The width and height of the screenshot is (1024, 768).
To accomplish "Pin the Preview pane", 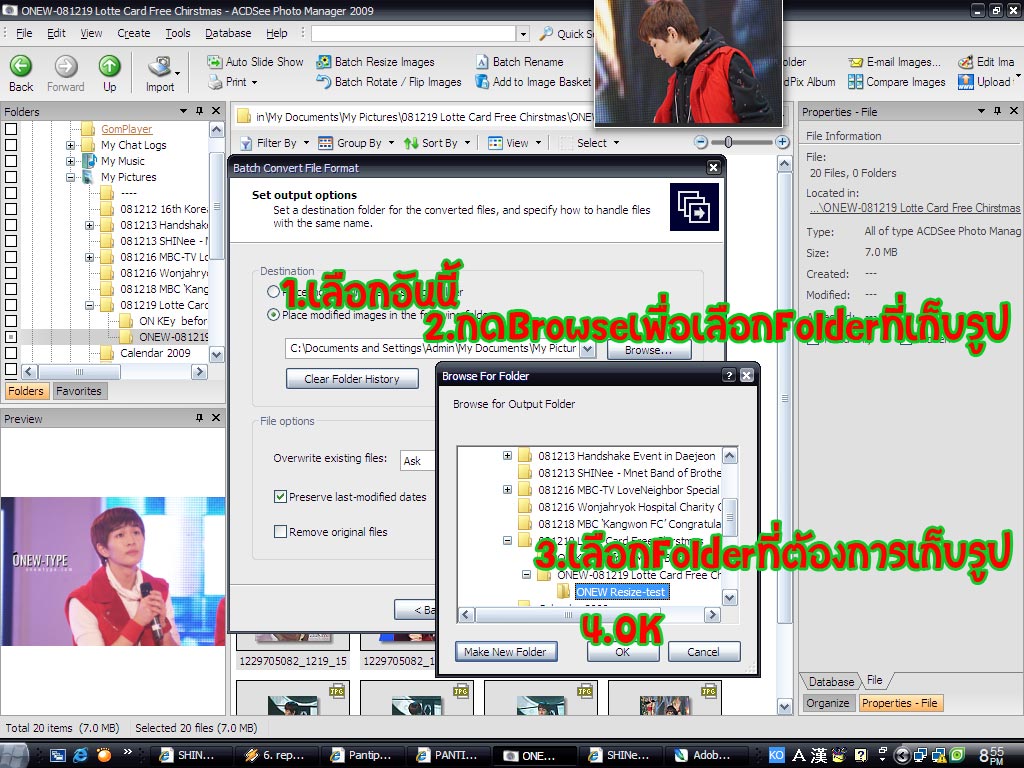I will click(x=199, y=418).
